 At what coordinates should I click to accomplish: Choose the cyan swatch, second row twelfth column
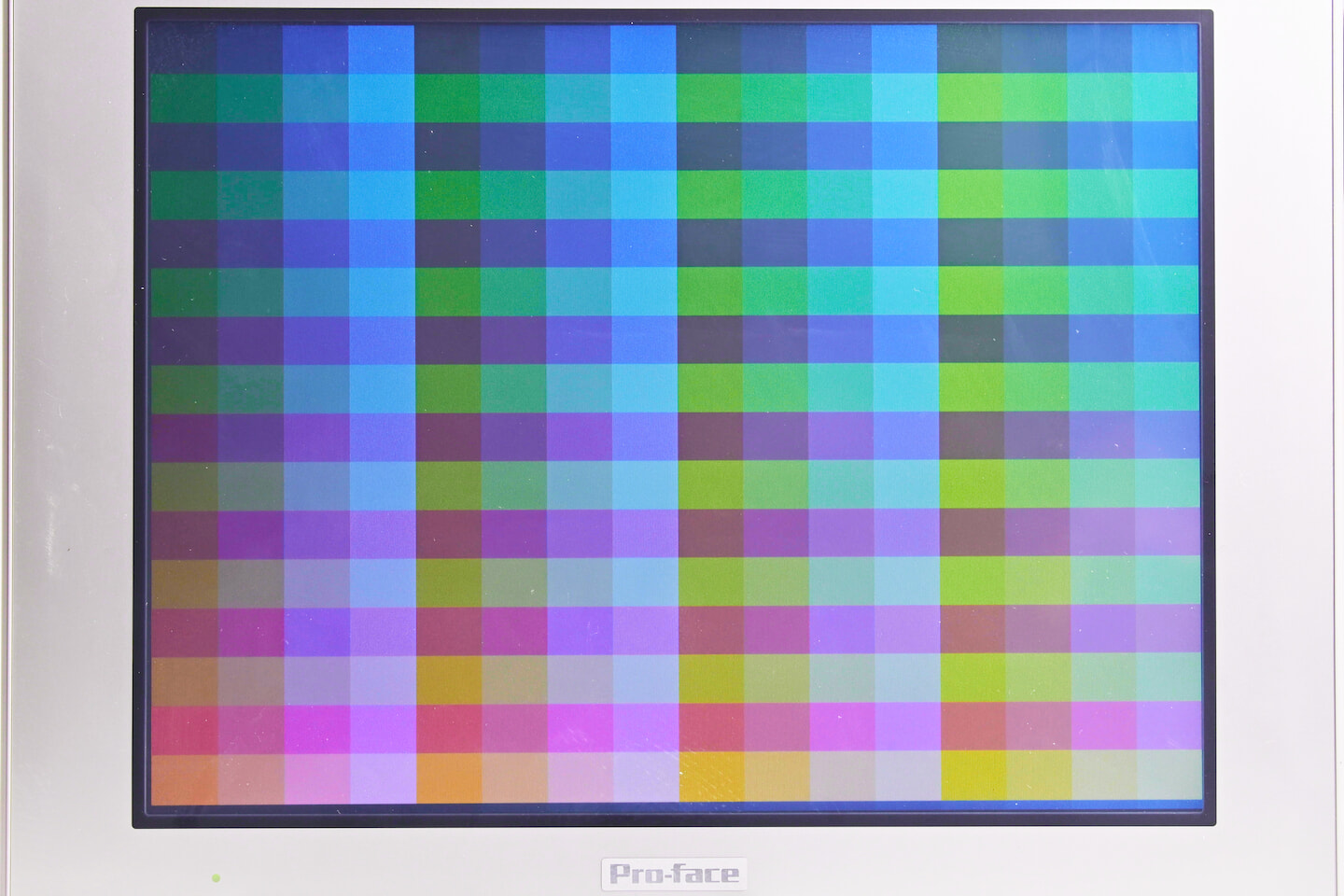coord(904,97)
